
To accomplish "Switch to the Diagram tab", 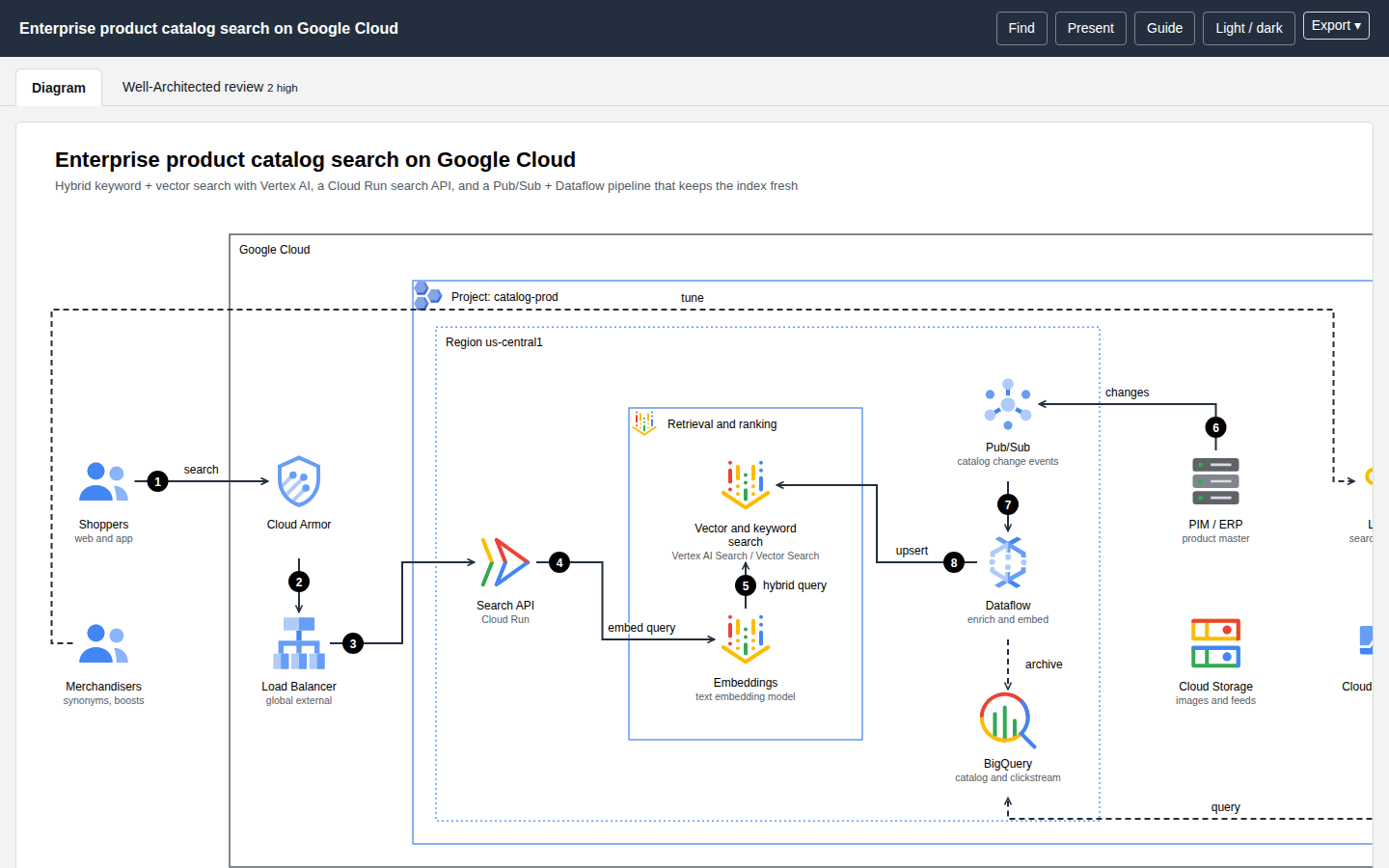I will tap(59, 88).
